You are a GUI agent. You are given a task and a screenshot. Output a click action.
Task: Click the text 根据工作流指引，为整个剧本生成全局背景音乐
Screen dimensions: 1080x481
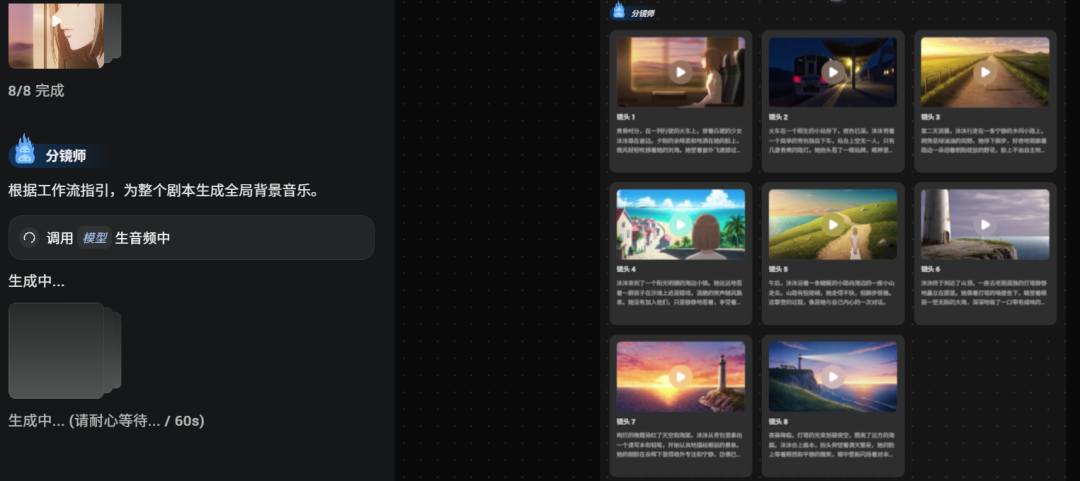tap(164, 191)
